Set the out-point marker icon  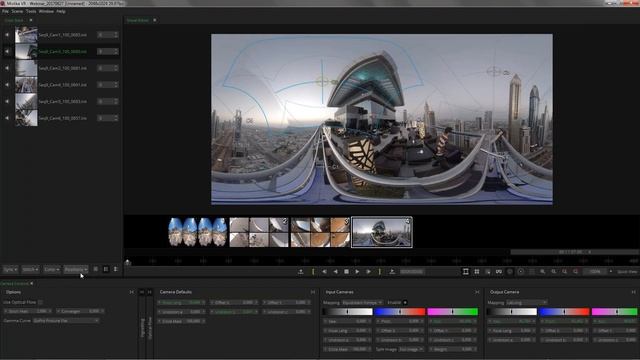[380, 271]
